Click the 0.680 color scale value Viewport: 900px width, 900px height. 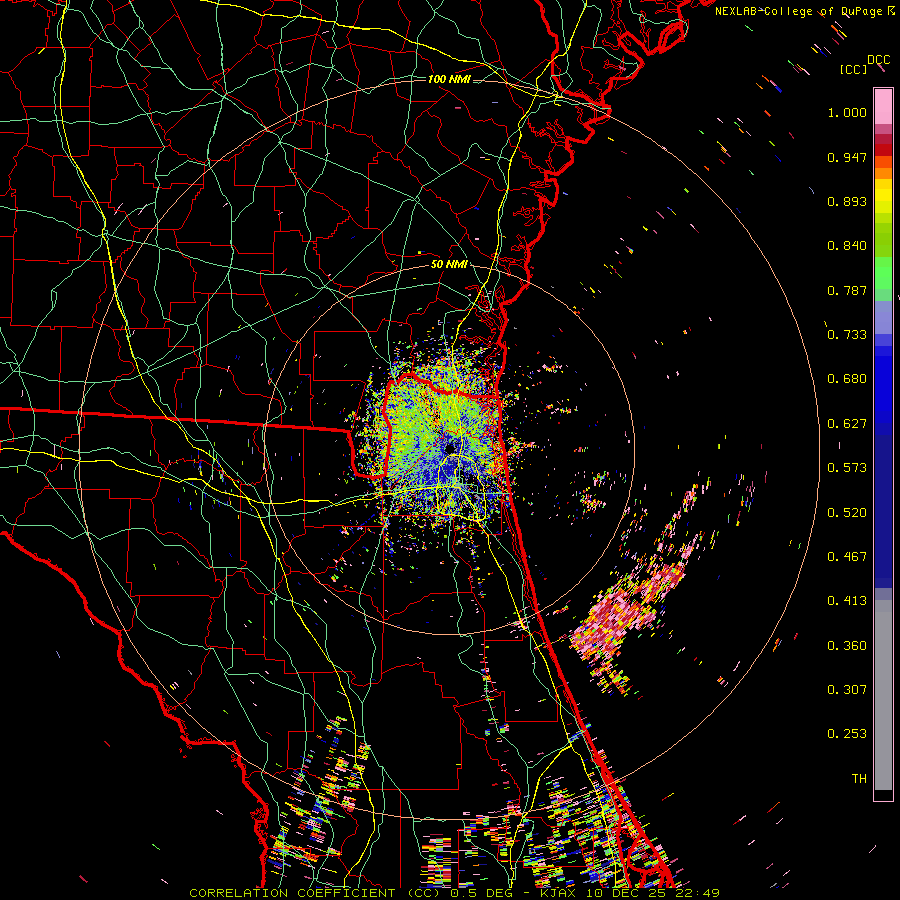point(847,379)
